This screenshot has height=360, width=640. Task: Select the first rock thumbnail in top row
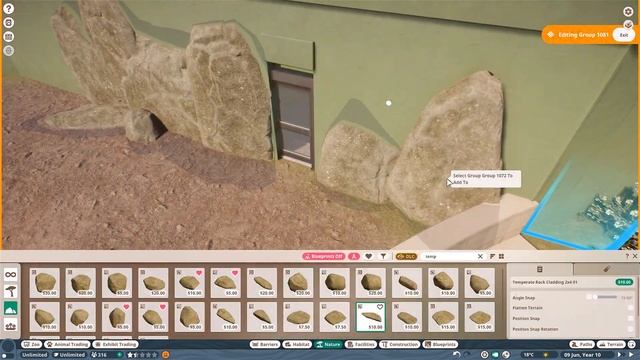pyautogui.click(x=44, y=282)
